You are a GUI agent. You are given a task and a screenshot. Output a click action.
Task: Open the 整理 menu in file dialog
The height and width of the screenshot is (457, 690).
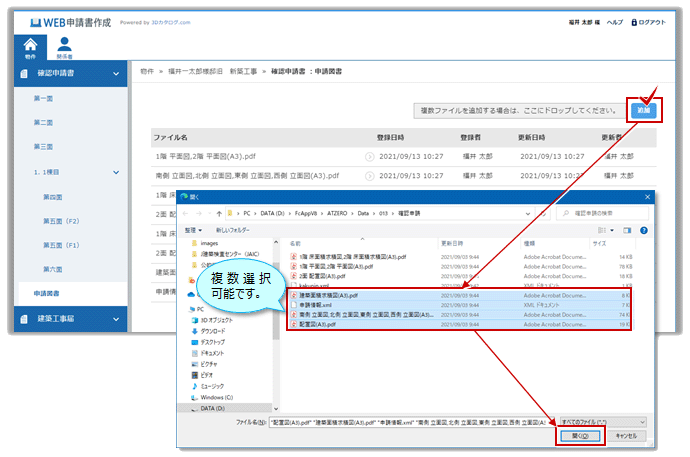[196, 229]
